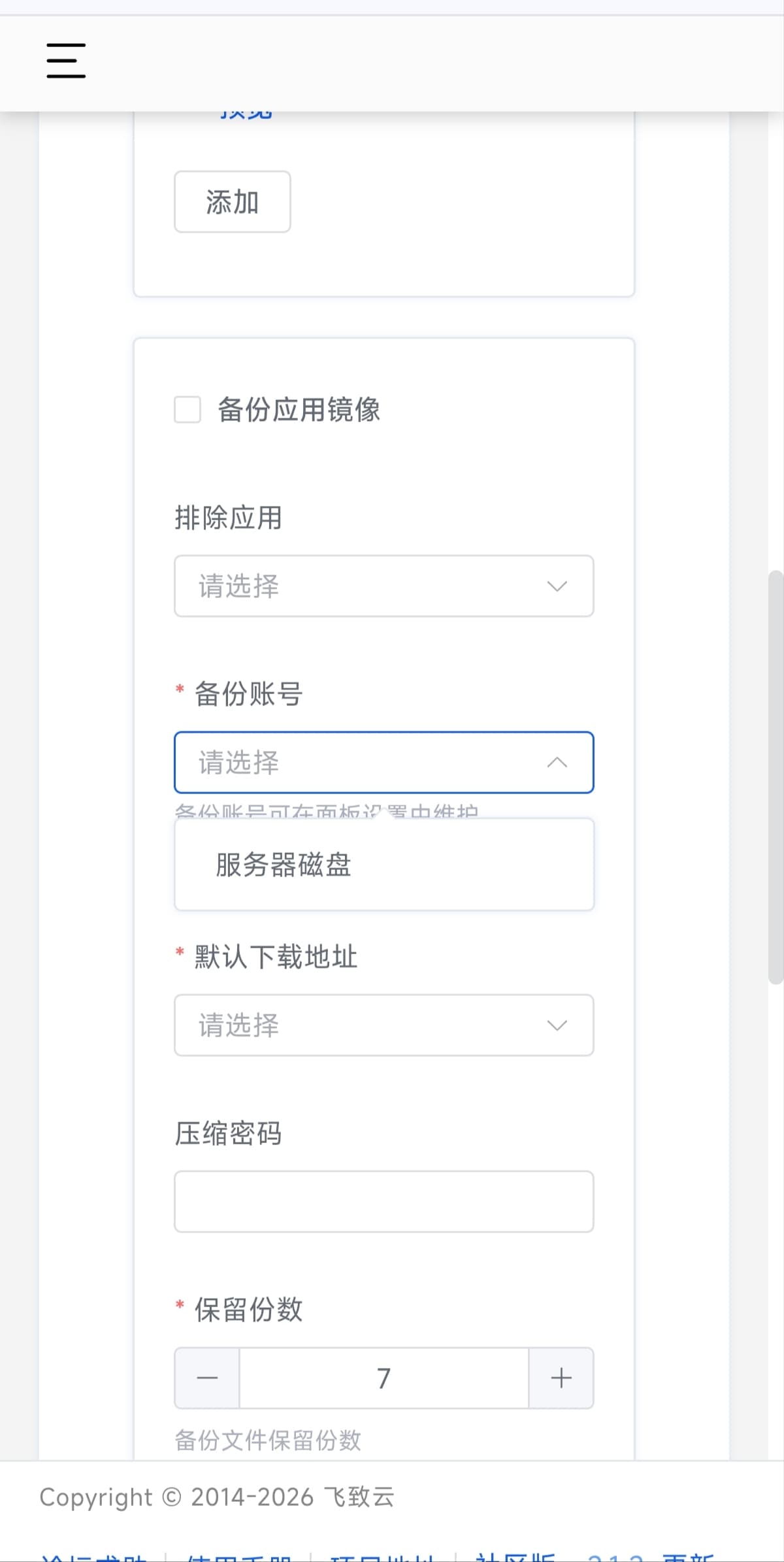
Task: Click the chevron-down arrow in 默认下载地址
Action: 557,1025
